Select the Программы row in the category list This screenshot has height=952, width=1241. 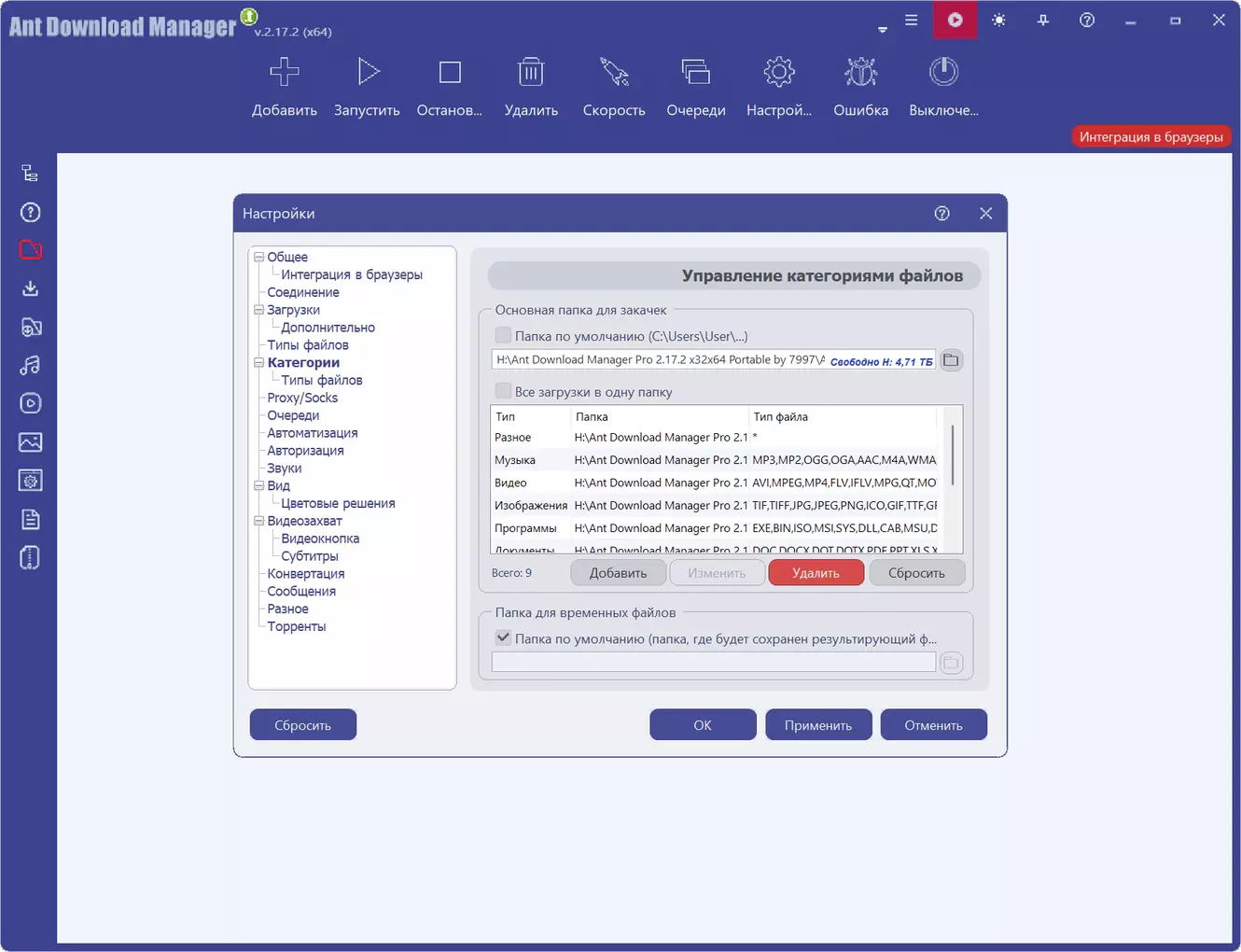click(716, 528)
